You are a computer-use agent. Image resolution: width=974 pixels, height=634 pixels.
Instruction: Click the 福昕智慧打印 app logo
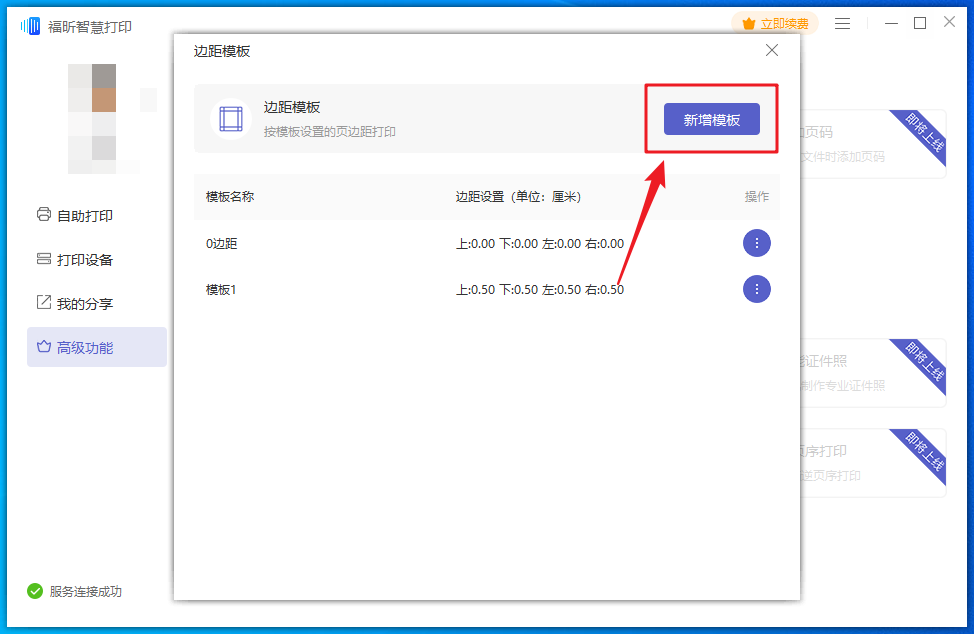pyautogui.click(x=31, y=26)
